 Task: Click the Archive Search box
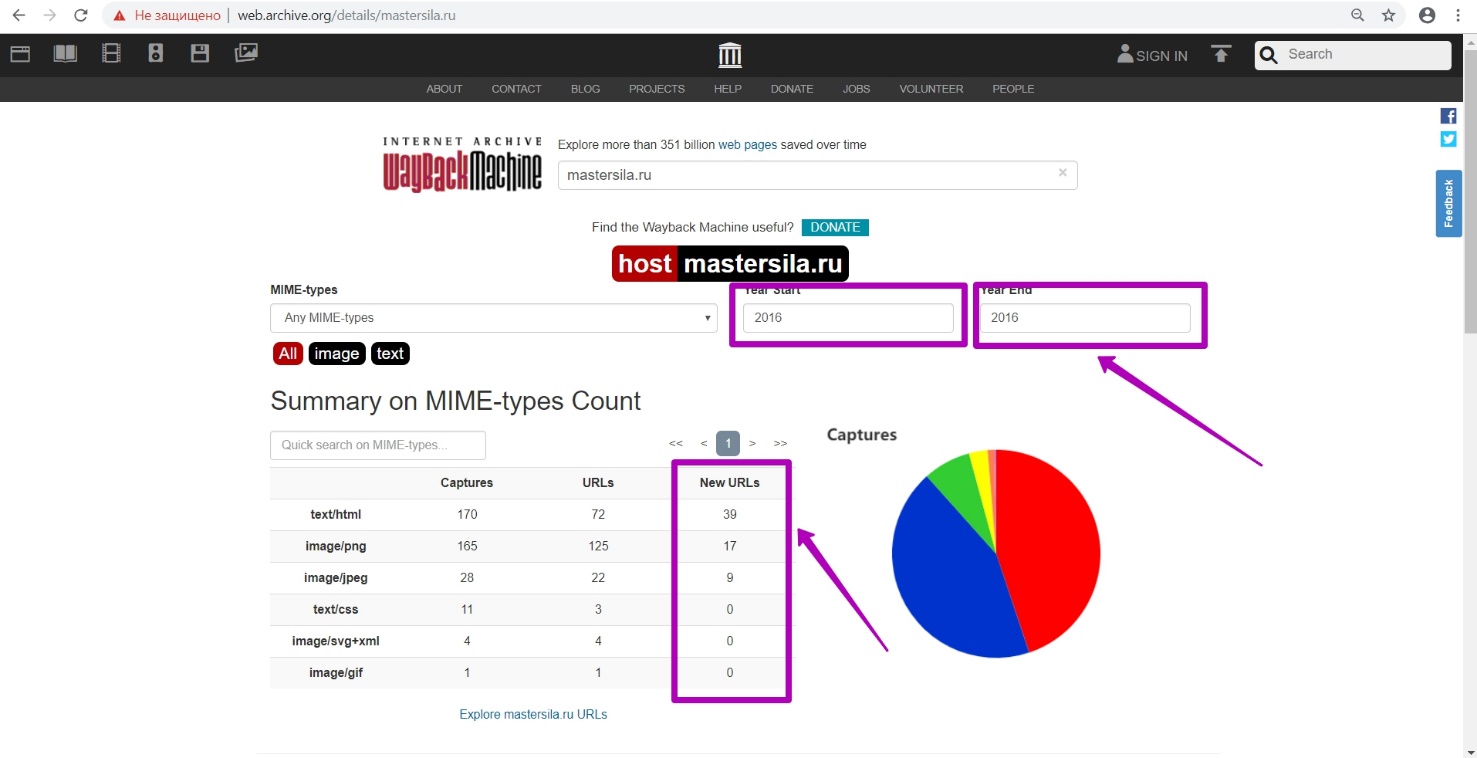[x=1352, y=55]
